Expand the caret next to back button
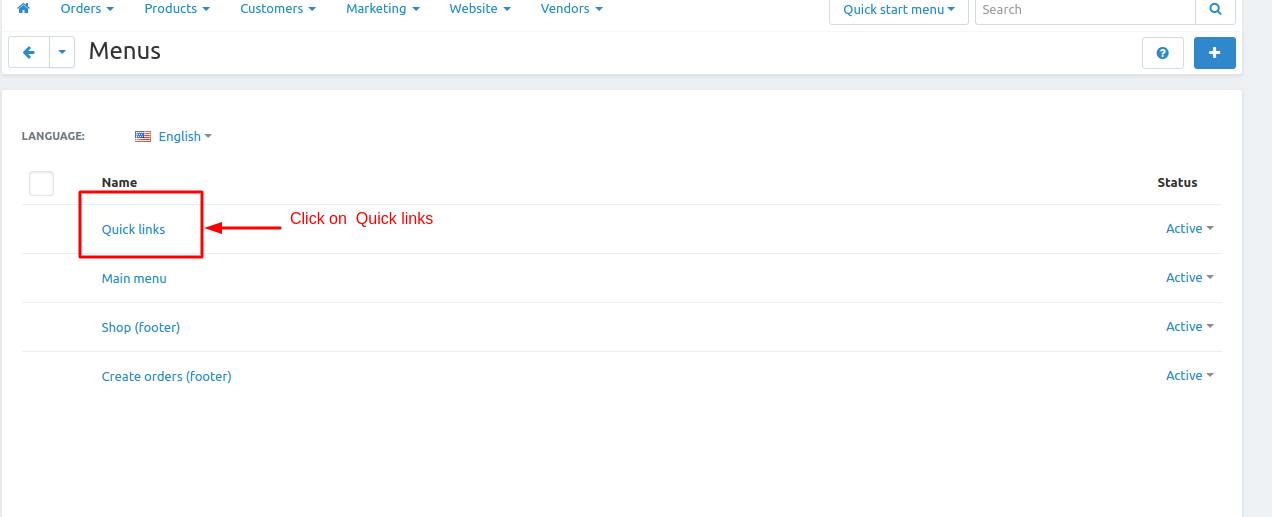1272x517 pixels. 62,53
